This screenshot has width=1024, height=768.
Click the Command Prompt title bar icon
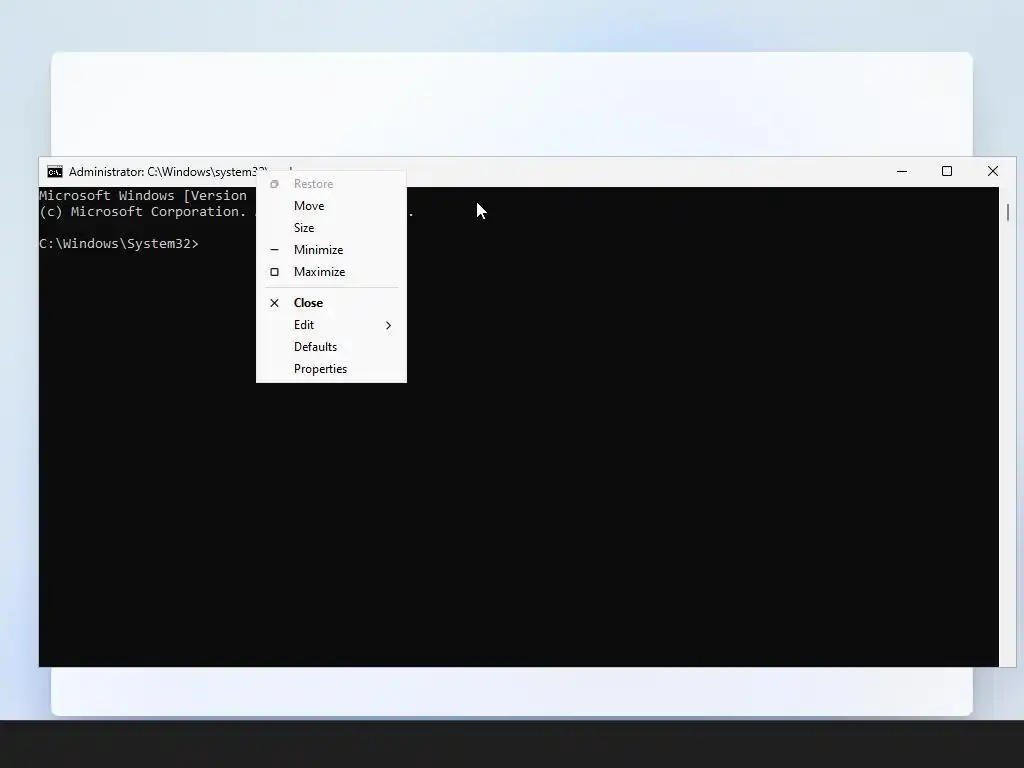coord(55,172)
